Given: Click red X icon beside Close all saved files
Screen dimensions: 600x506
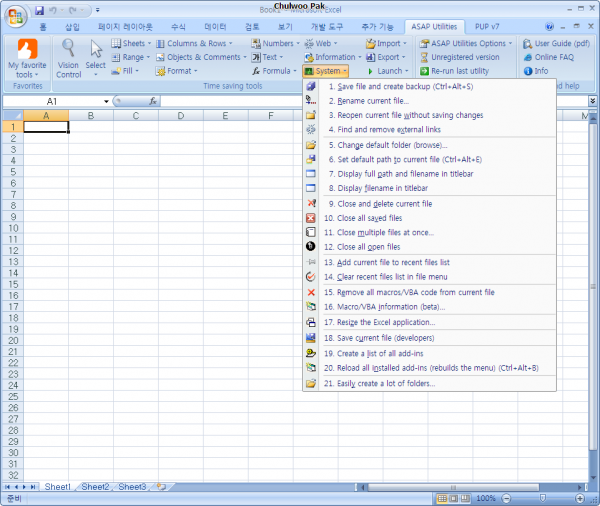Looking at the screenshot, I should point(311,218).
